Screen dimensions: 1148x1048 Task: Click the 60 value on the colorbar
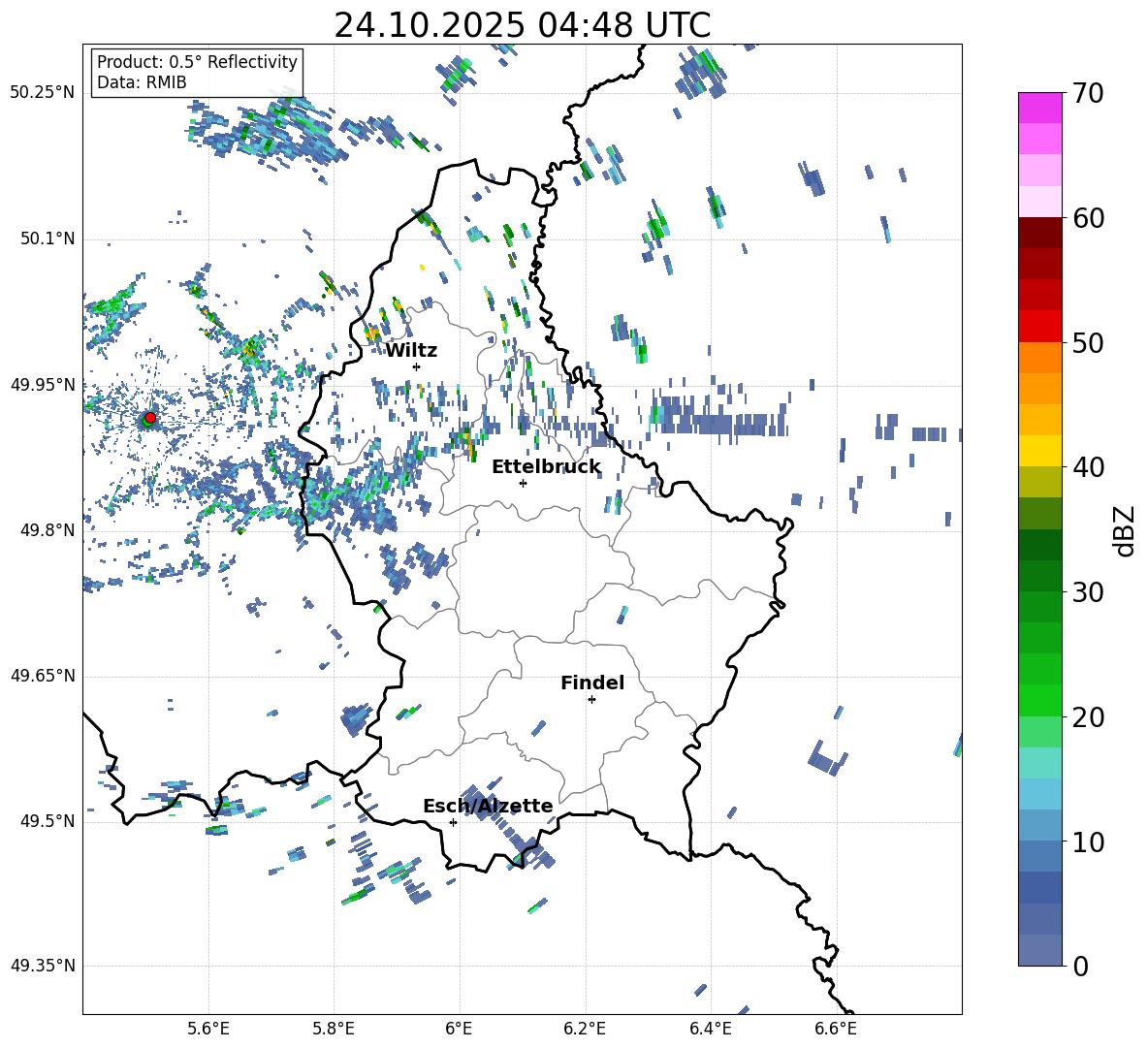click(1088, 218)
